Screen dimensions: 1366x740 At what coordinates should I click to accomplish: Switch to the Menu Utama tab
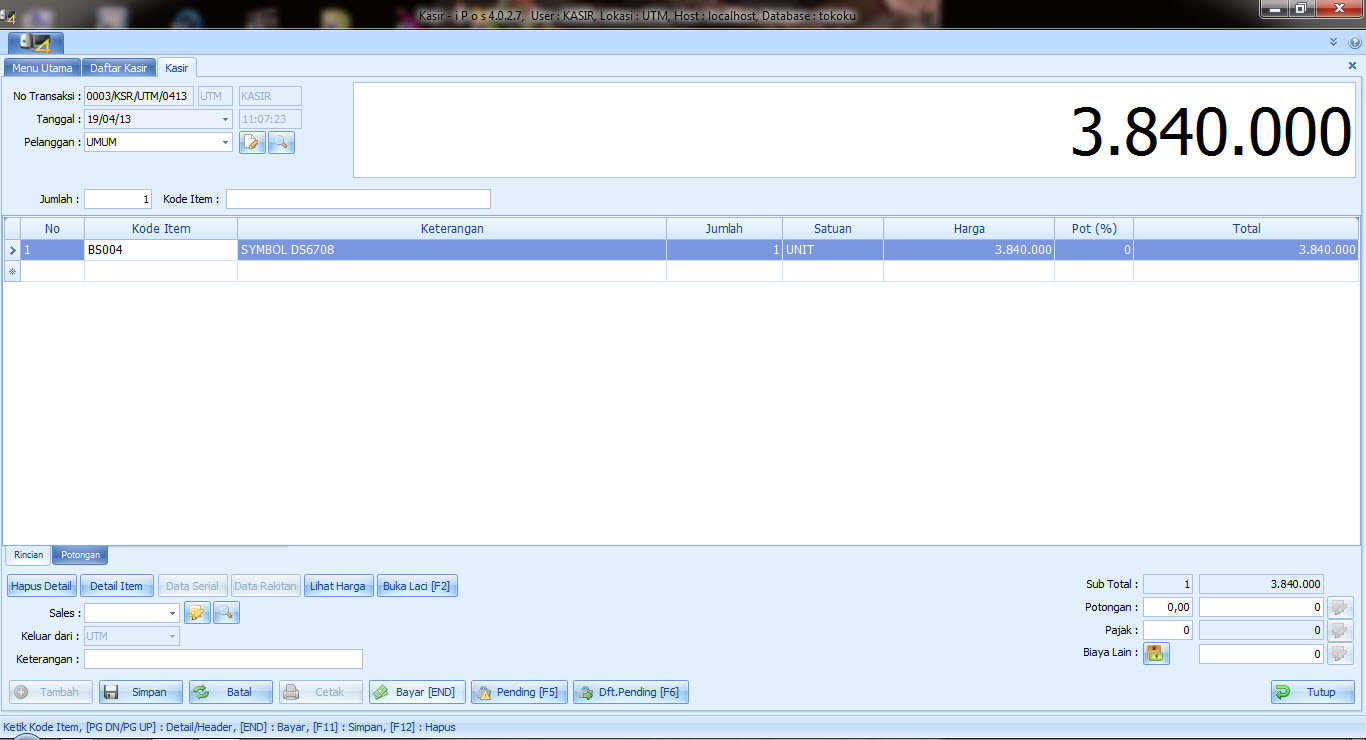(42, 68)
